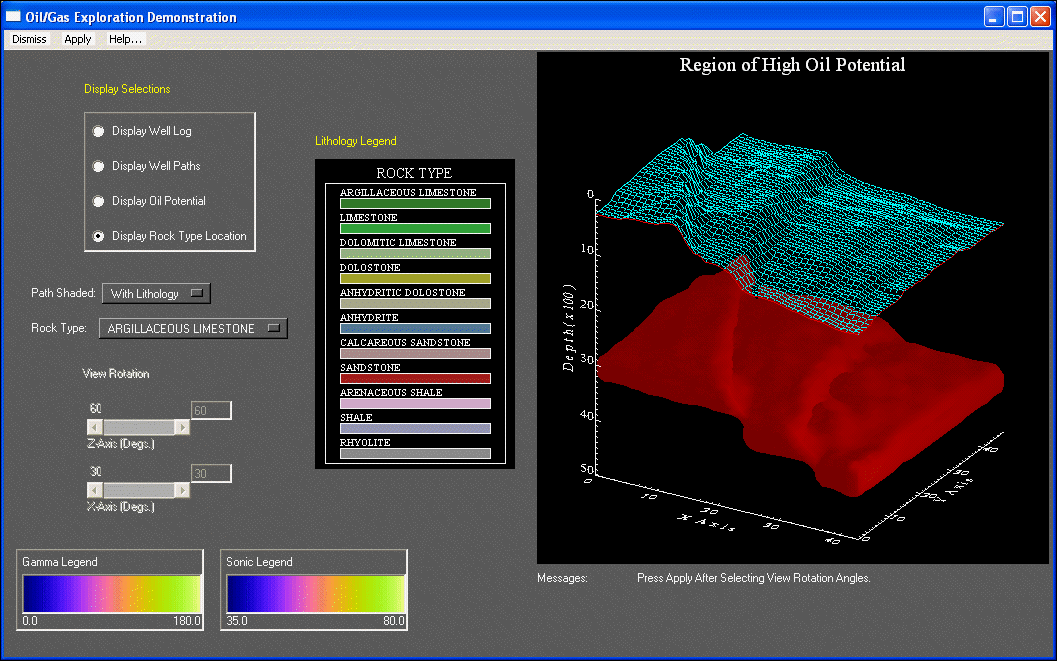Viewport: 1057px width, 661px height.
Task: Click the X-Axis degrees value field
Action: pyautogui.click(x=211, y=473)
